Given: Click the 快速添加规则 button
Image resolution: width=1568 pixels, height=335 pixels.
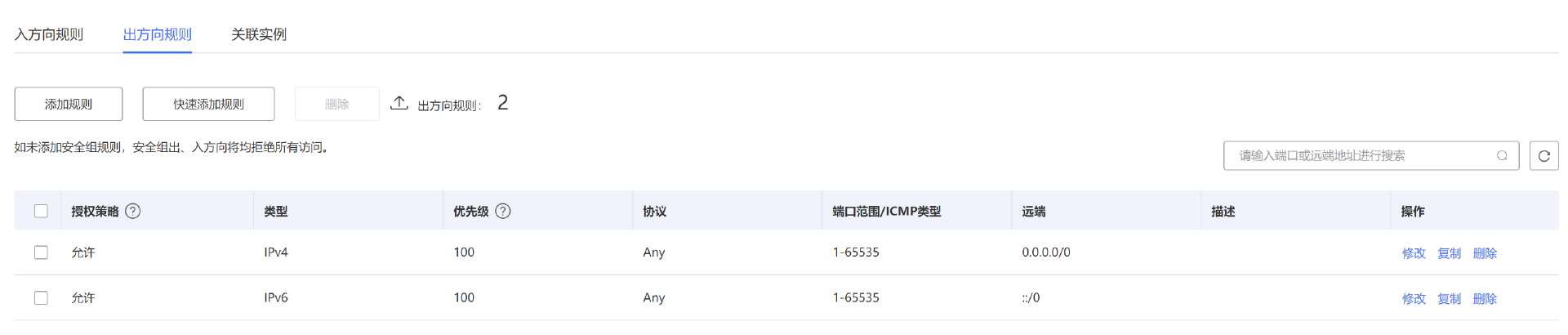Looking at the screenshot, I should click(208, 105).
